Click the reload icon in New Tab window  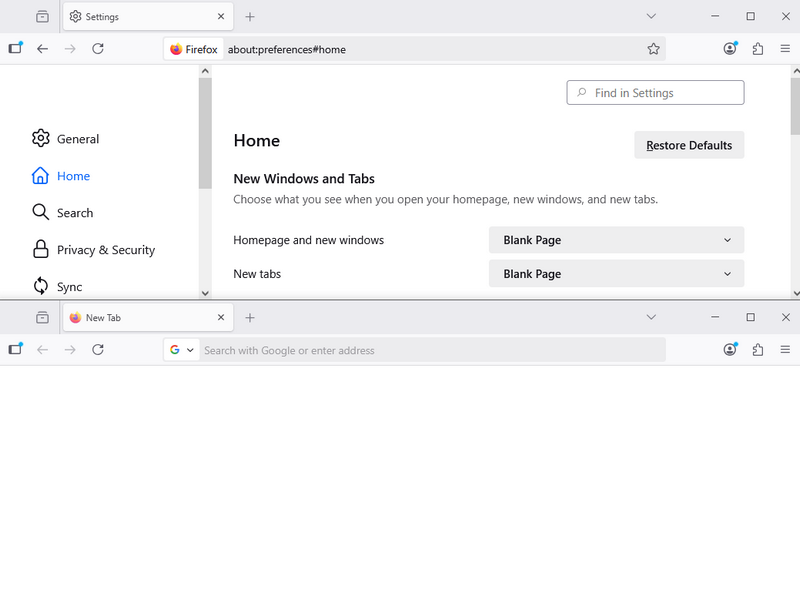click(98, 350)
